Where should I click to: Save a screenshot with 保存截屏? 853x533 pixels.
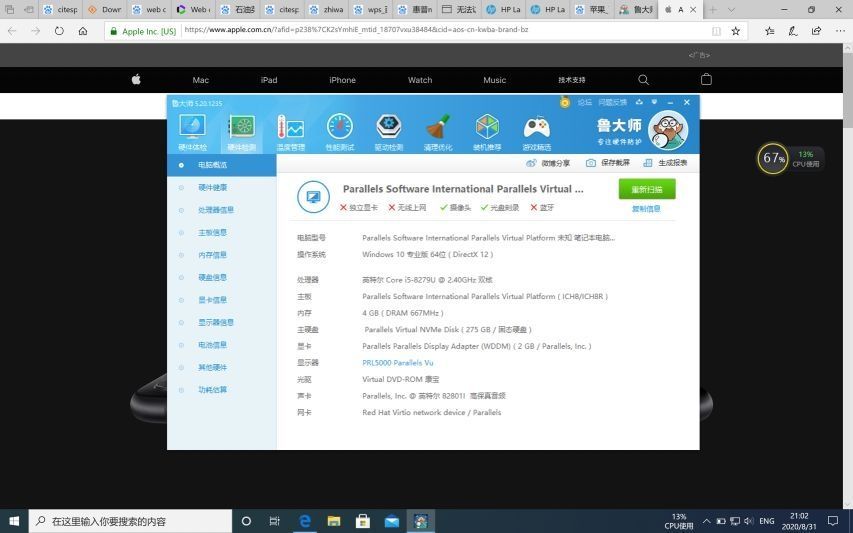point(608,163)
